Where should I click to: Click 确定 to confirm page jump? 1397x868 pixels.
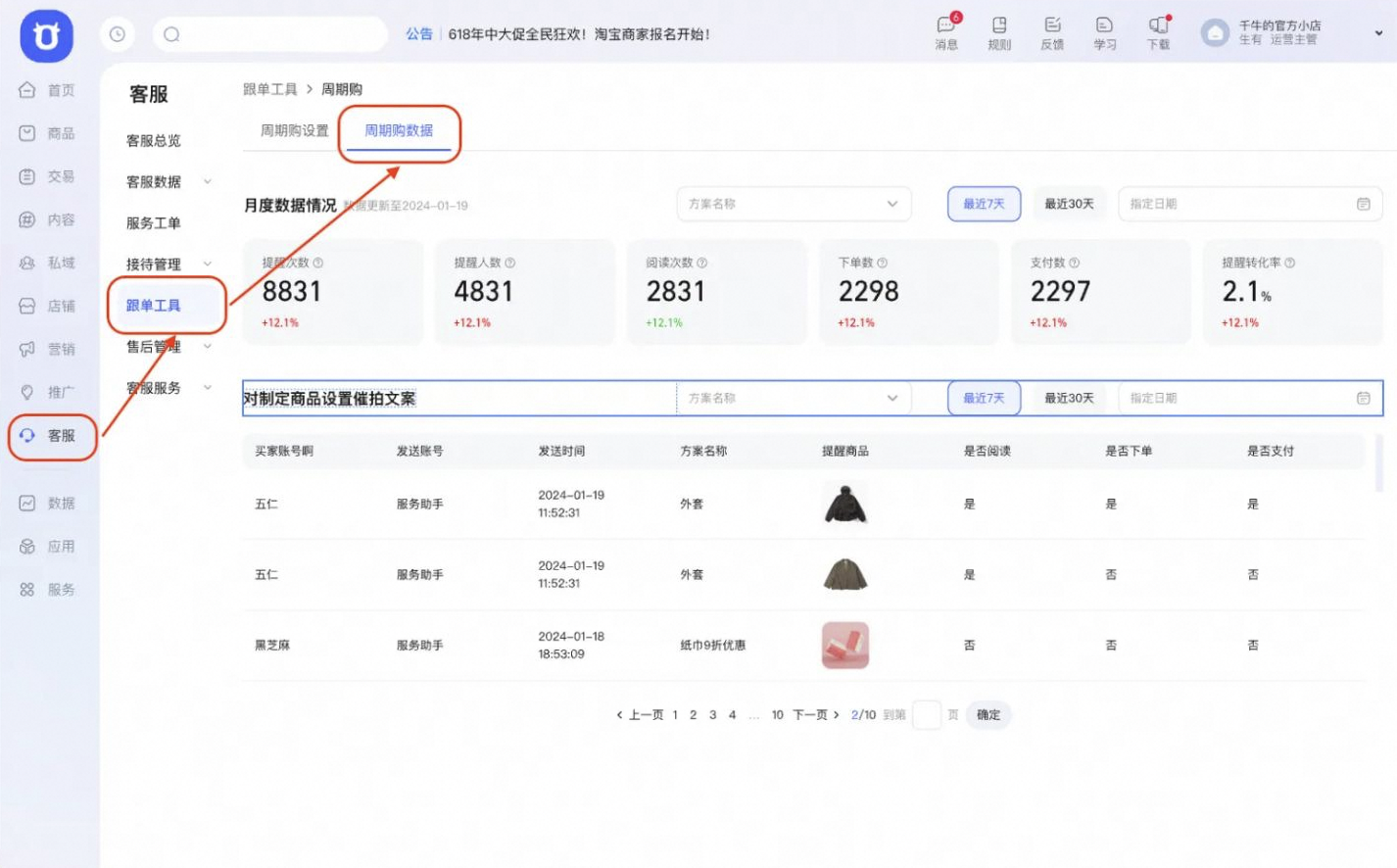point(988,715)
